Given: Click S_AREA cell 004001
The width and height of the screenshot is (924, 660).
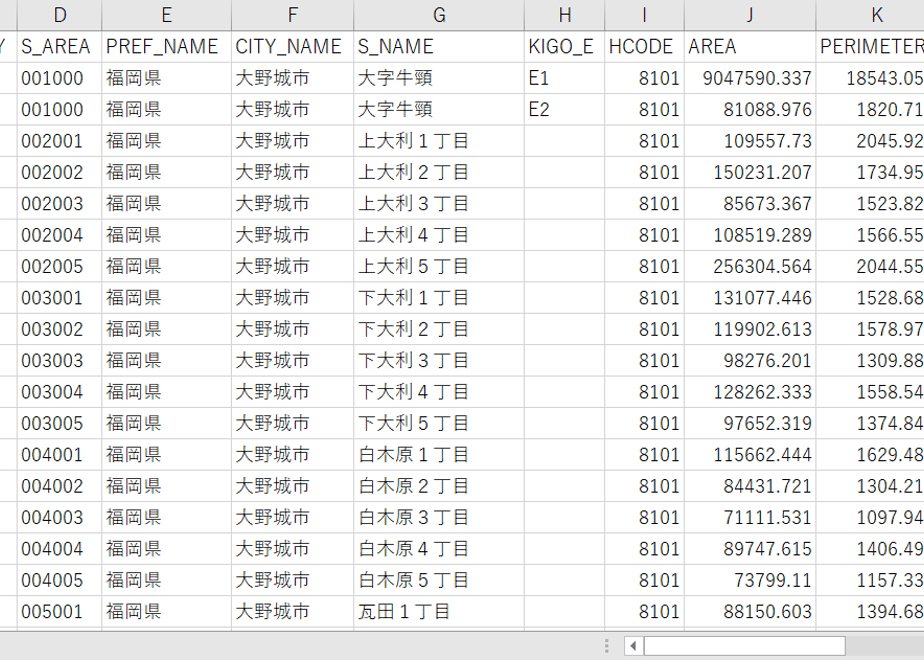Looking at the screenshot, I should 60,454.
